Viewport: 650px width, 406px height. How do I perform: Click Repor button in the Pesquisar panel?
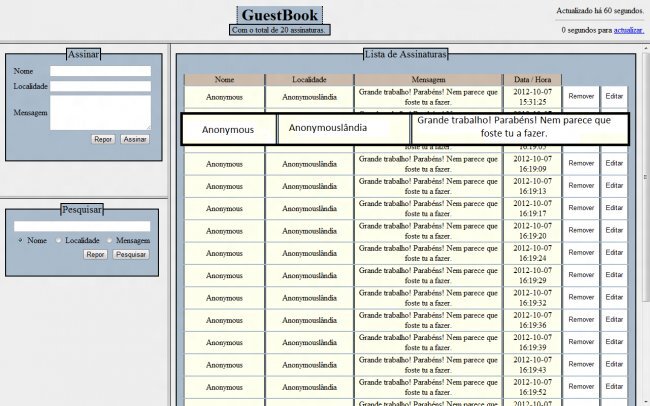[x=95, y=255]
